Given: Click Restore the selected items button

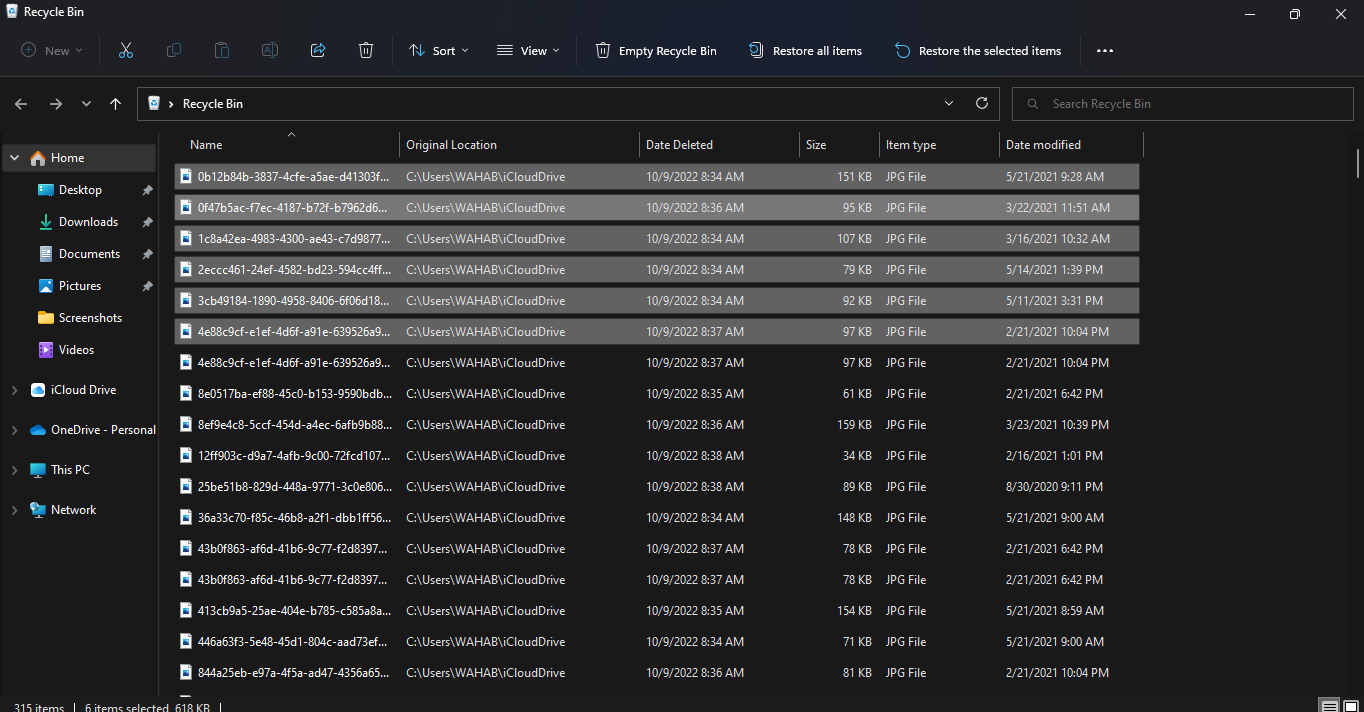Looking at the screenshot, I should click(x=978, y=51).
